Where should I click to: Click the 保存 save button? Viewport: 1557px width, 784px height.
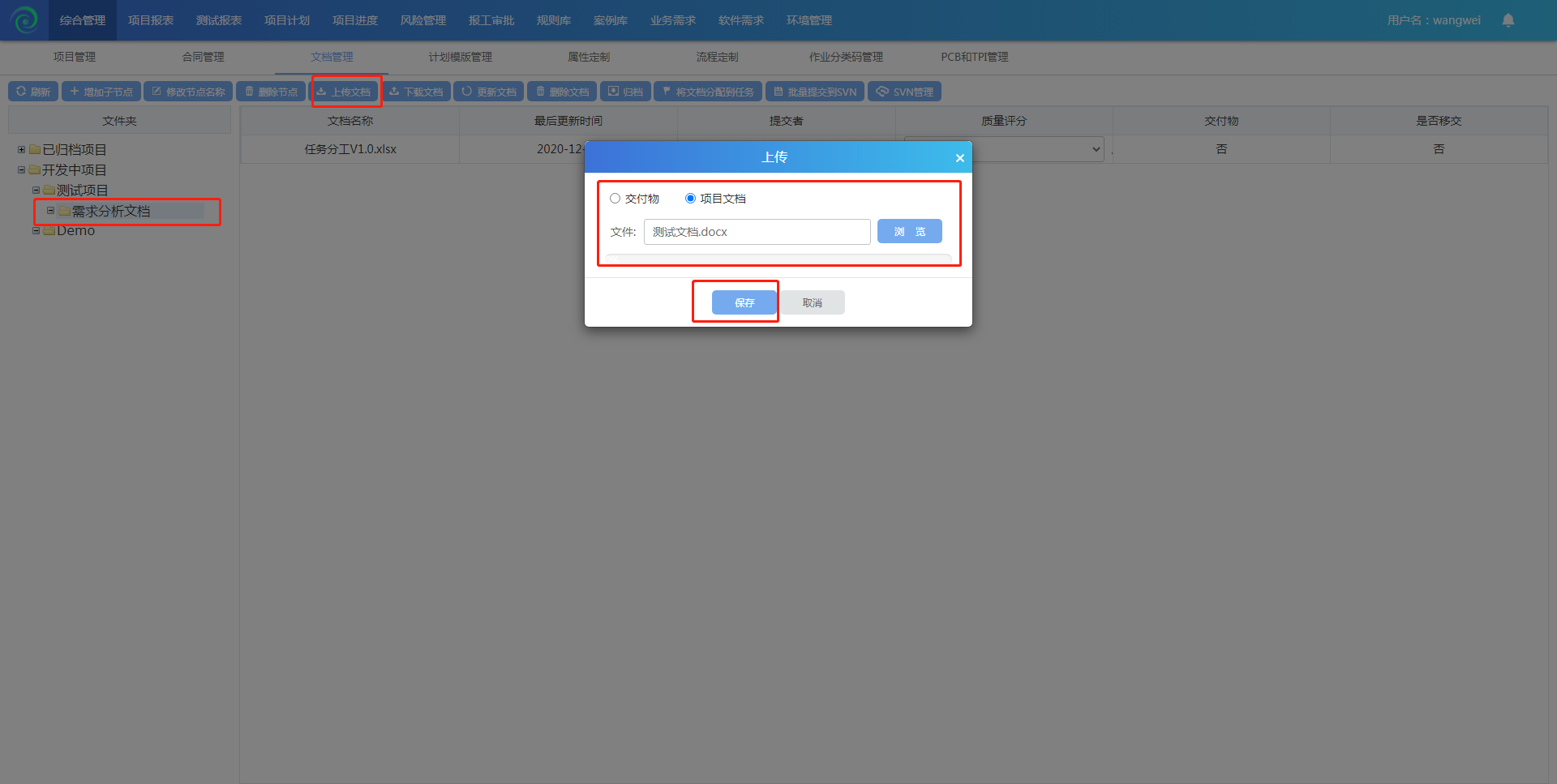tap(744, 302)
